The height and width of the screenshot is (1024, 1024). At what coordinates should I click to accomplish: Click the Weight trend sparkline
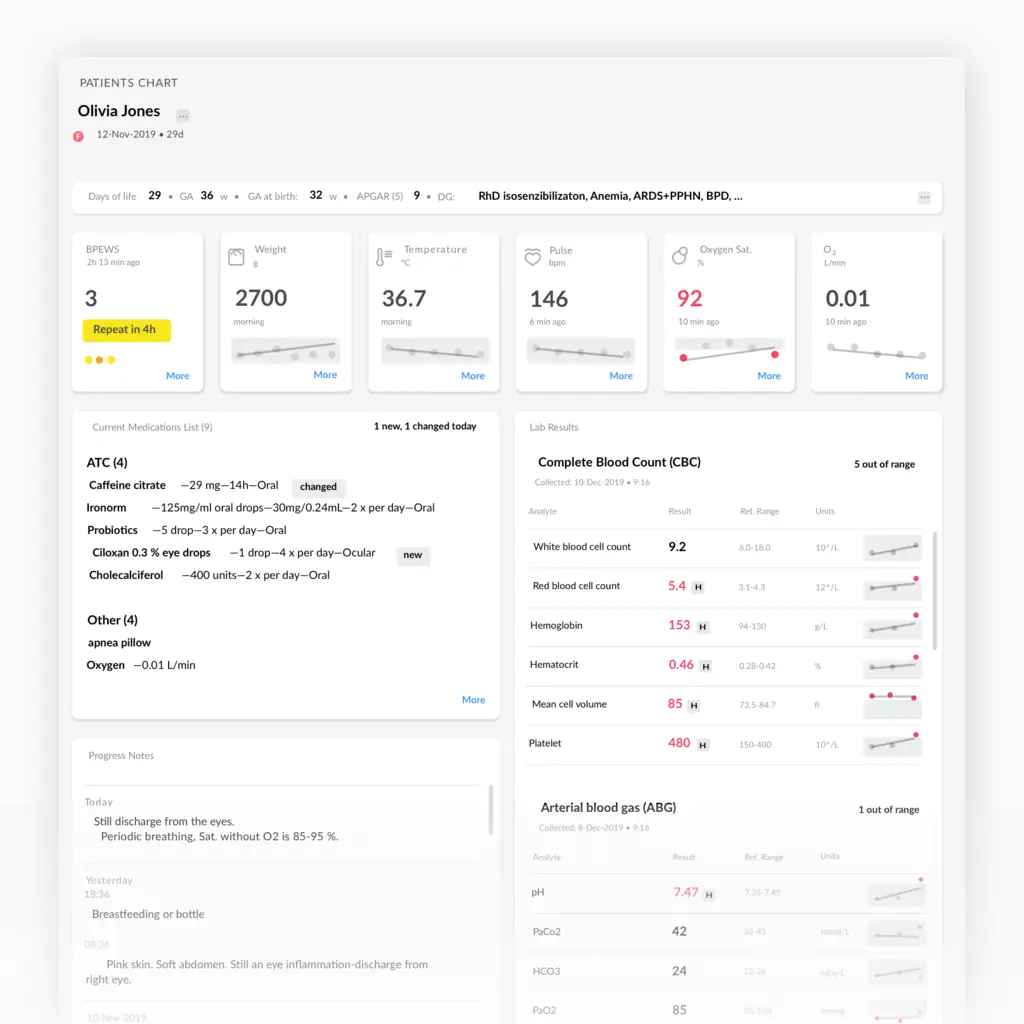(287, 352)
